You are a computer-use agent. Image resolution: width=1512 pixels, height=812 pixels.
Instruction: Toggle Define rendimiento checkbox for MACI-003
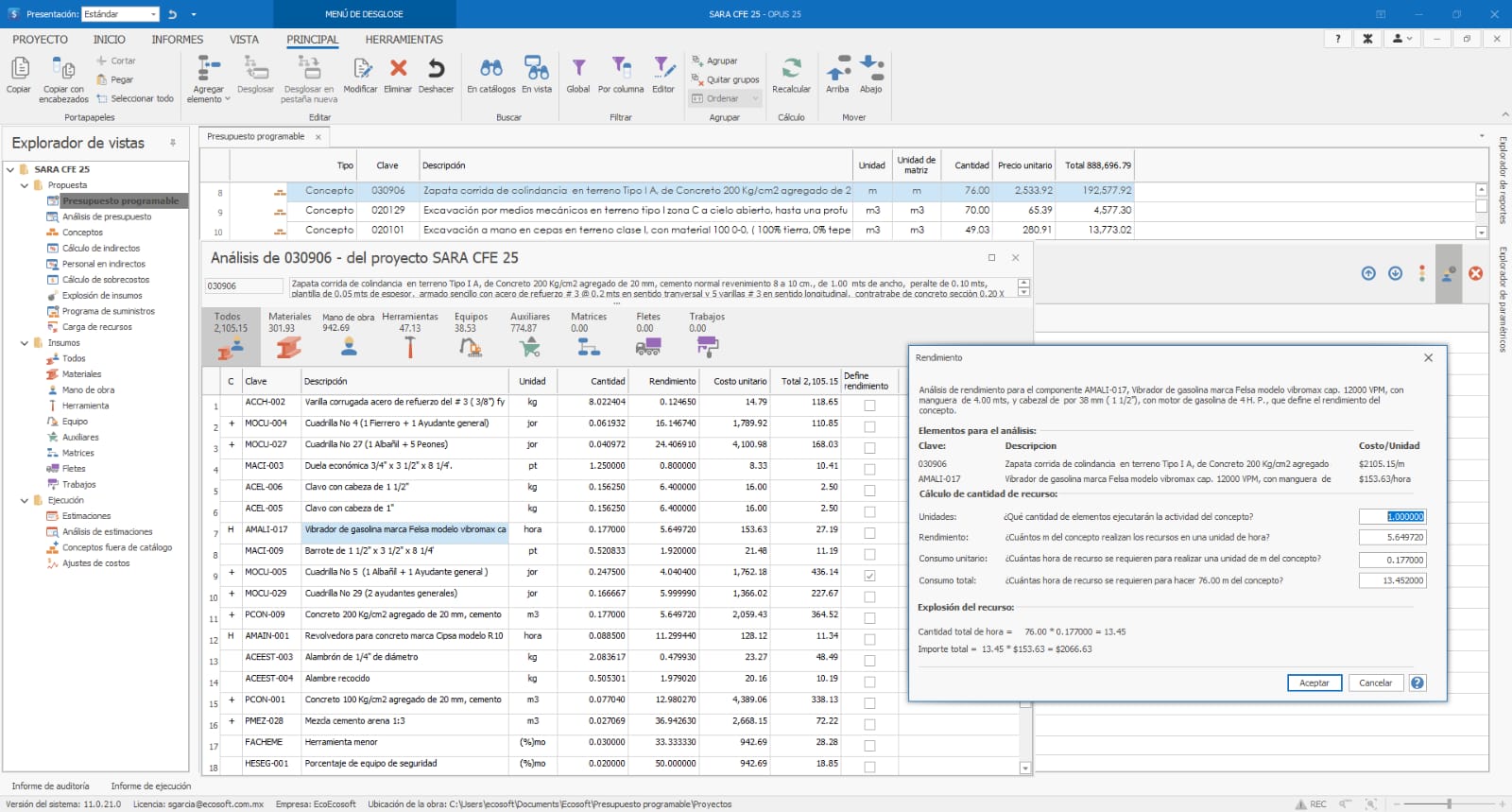[869, 469]
